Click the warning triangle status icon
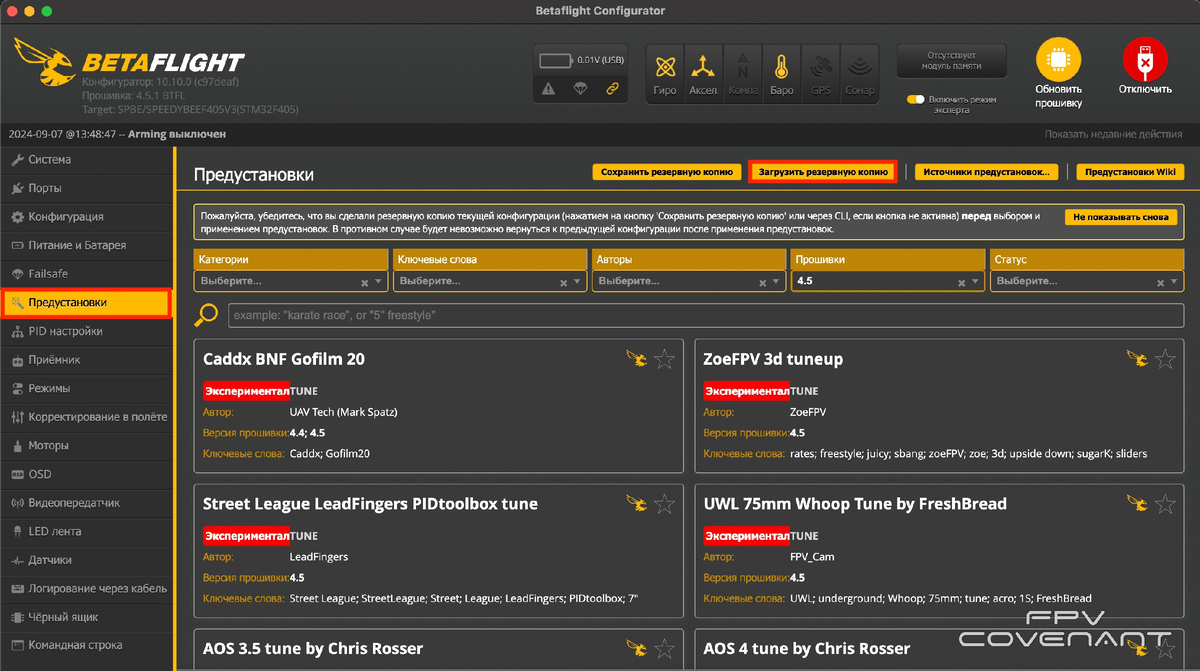This screenshot has width=1200, height=671. (x=549, y=89)
